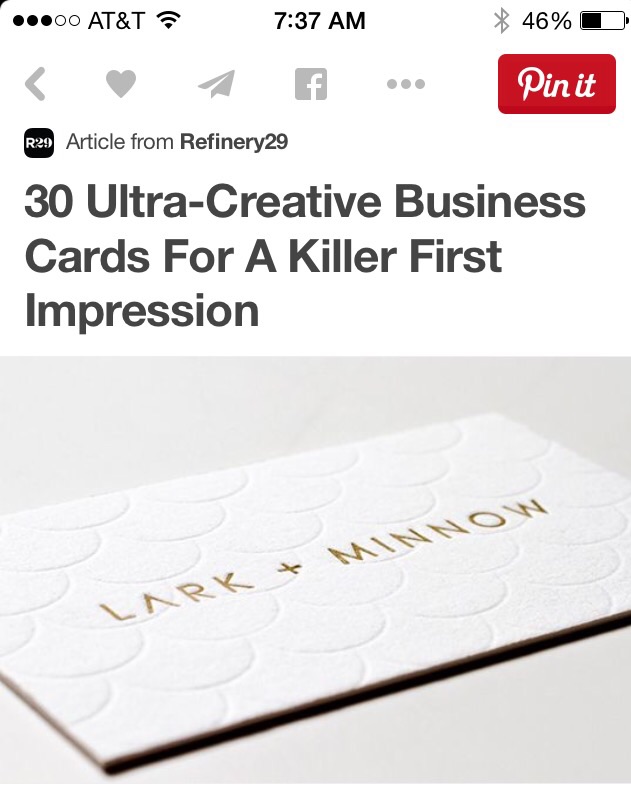Send the pin via paper plane icon
This screenshot has height=803, width=631.
click(x=217, y=83)
